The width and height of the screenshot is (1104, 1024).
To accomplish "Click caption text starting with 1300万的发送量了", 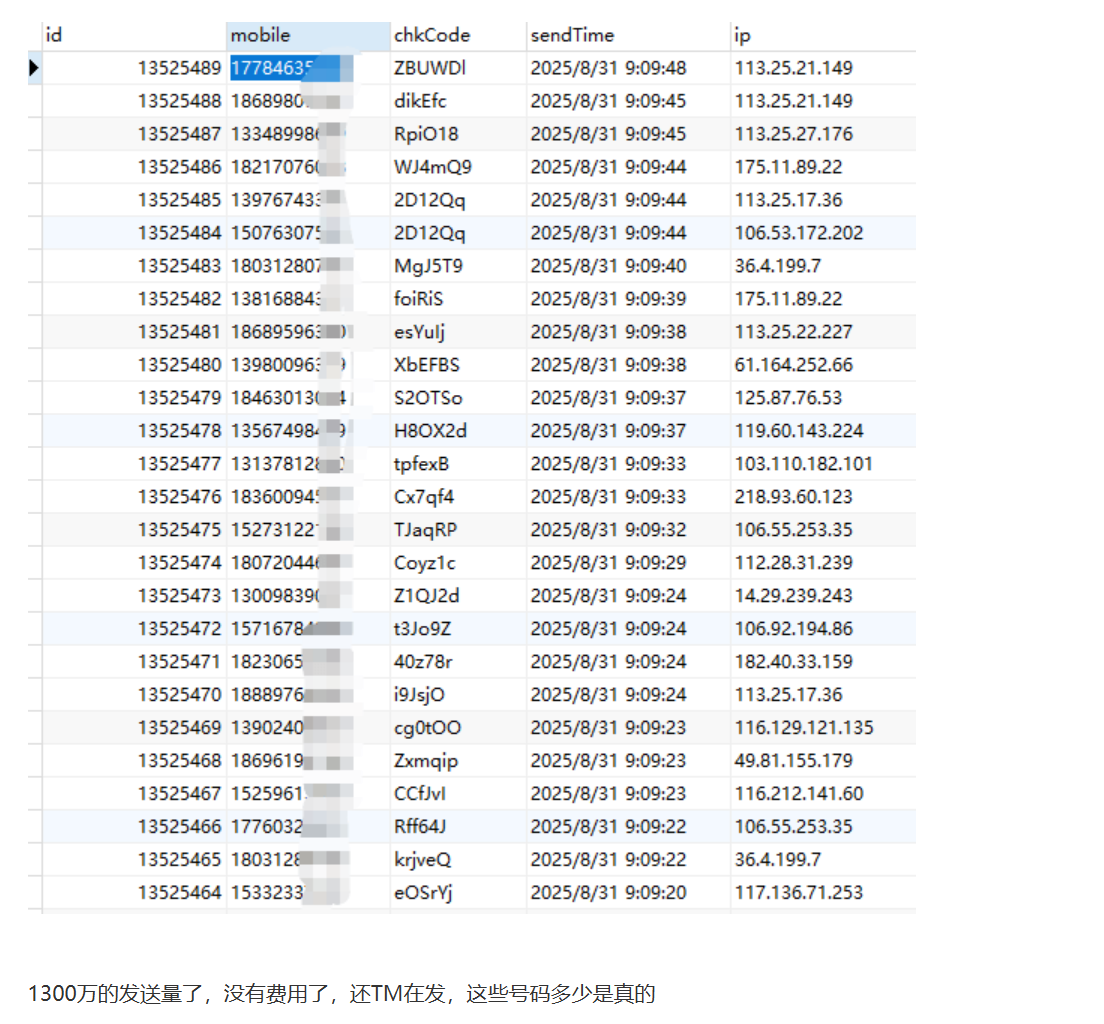I will click(341, 994).
